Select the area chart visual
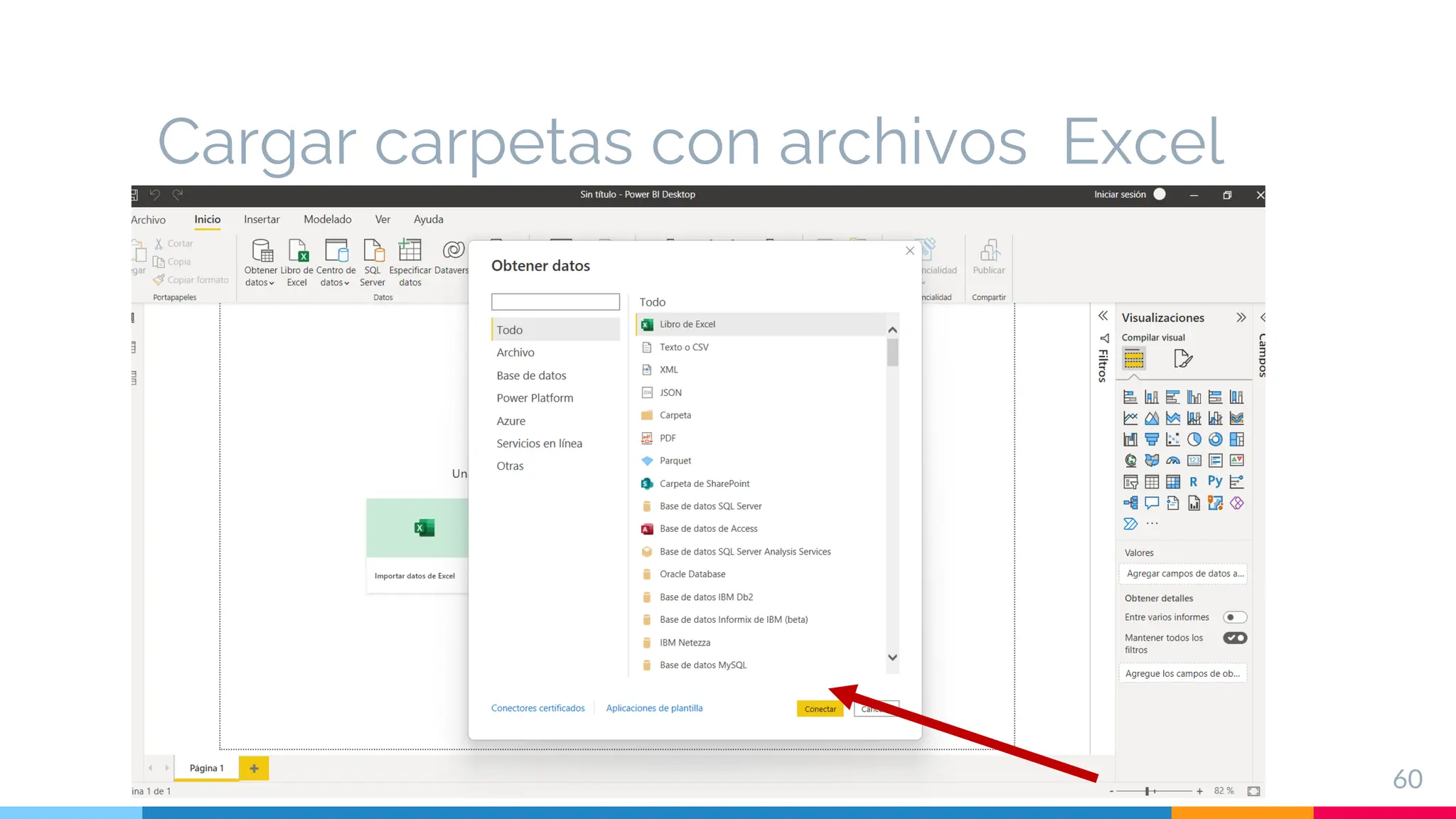The image size is (1456, 819). [x=1152, y=418]
